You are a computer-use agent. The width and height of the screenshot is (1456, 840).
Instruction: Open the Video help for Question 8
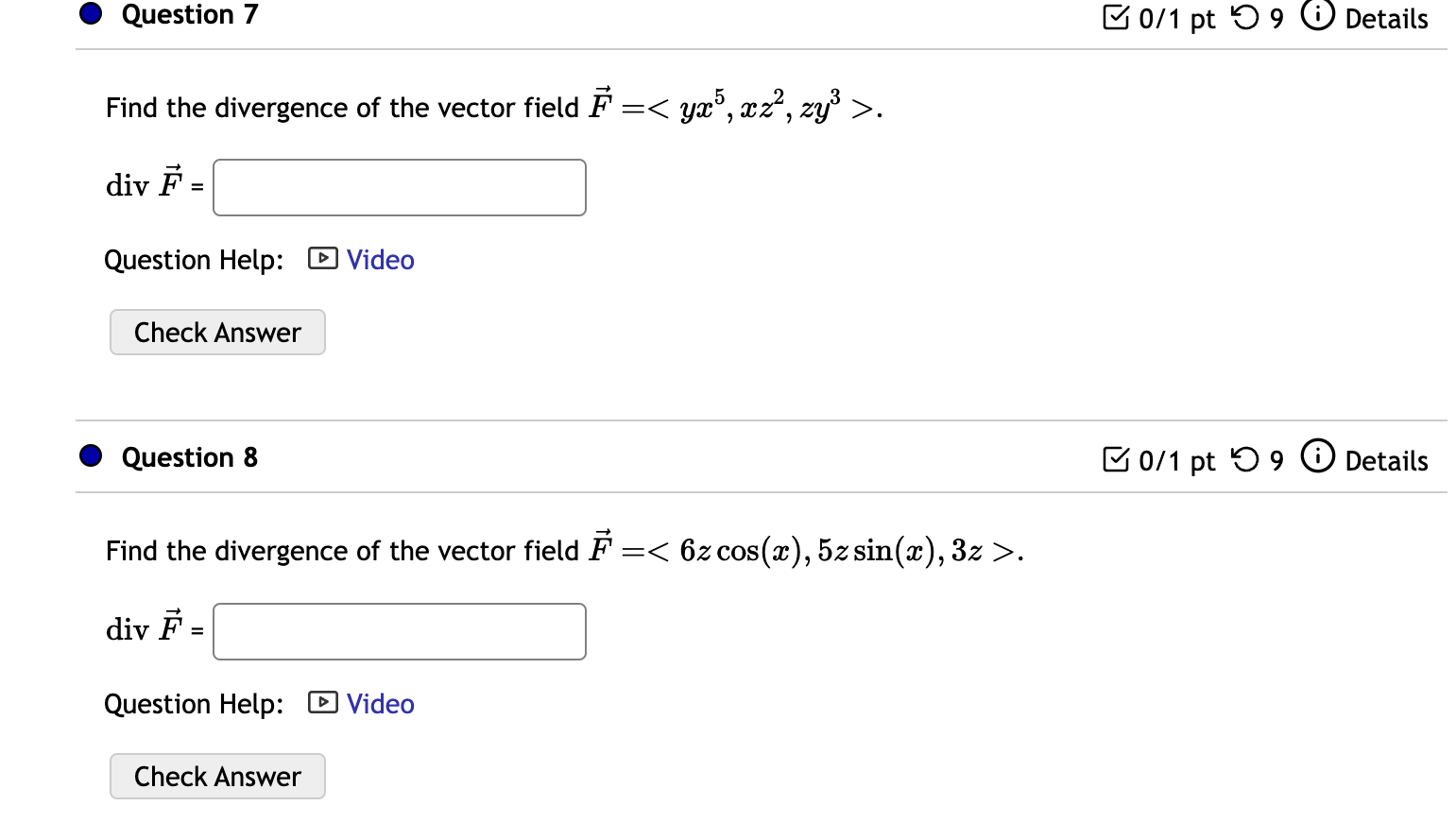tap(379, 703)
